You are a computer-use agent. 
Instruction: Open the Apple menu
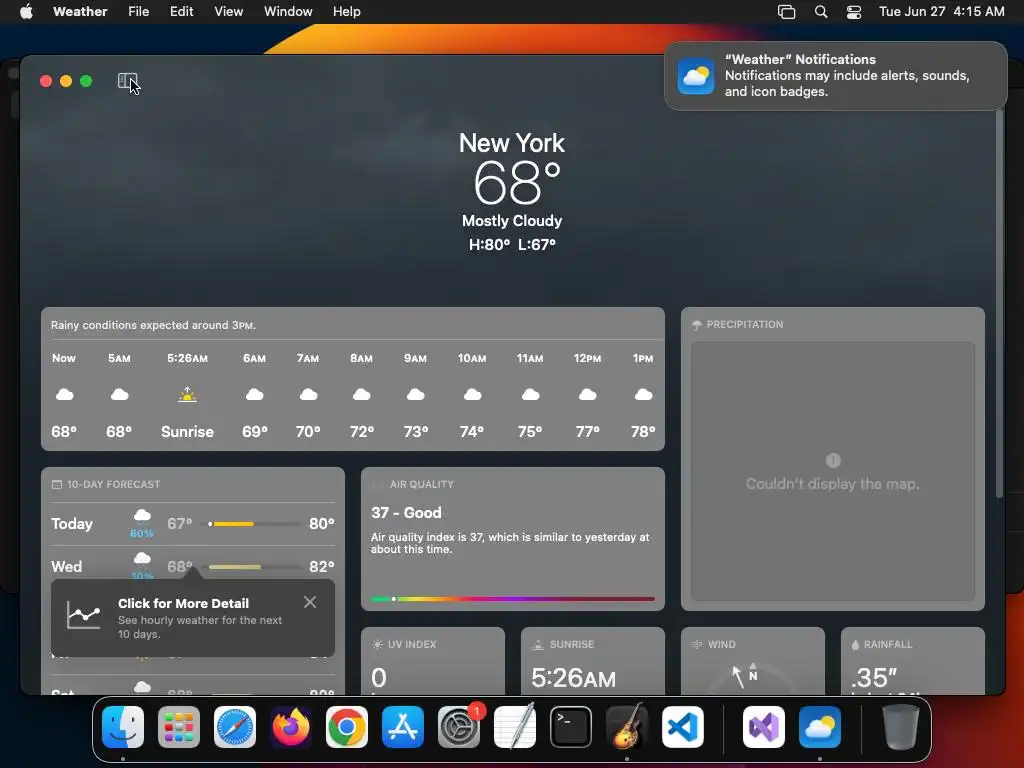click(x=26, y=11)
